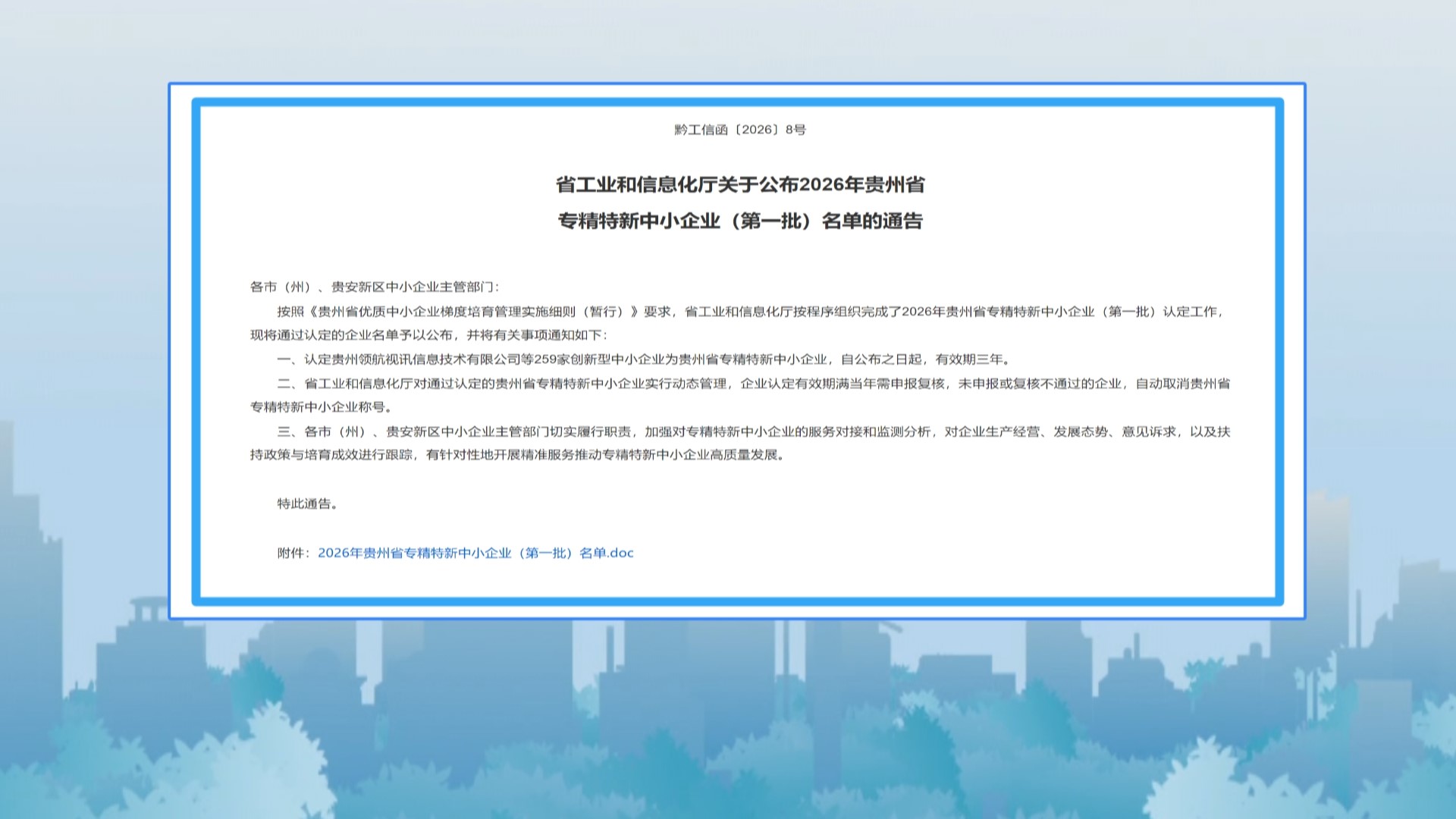Open the 2026年贵州省专精特新中小企业名单.doc attachment link

click(x=475, y=553)
